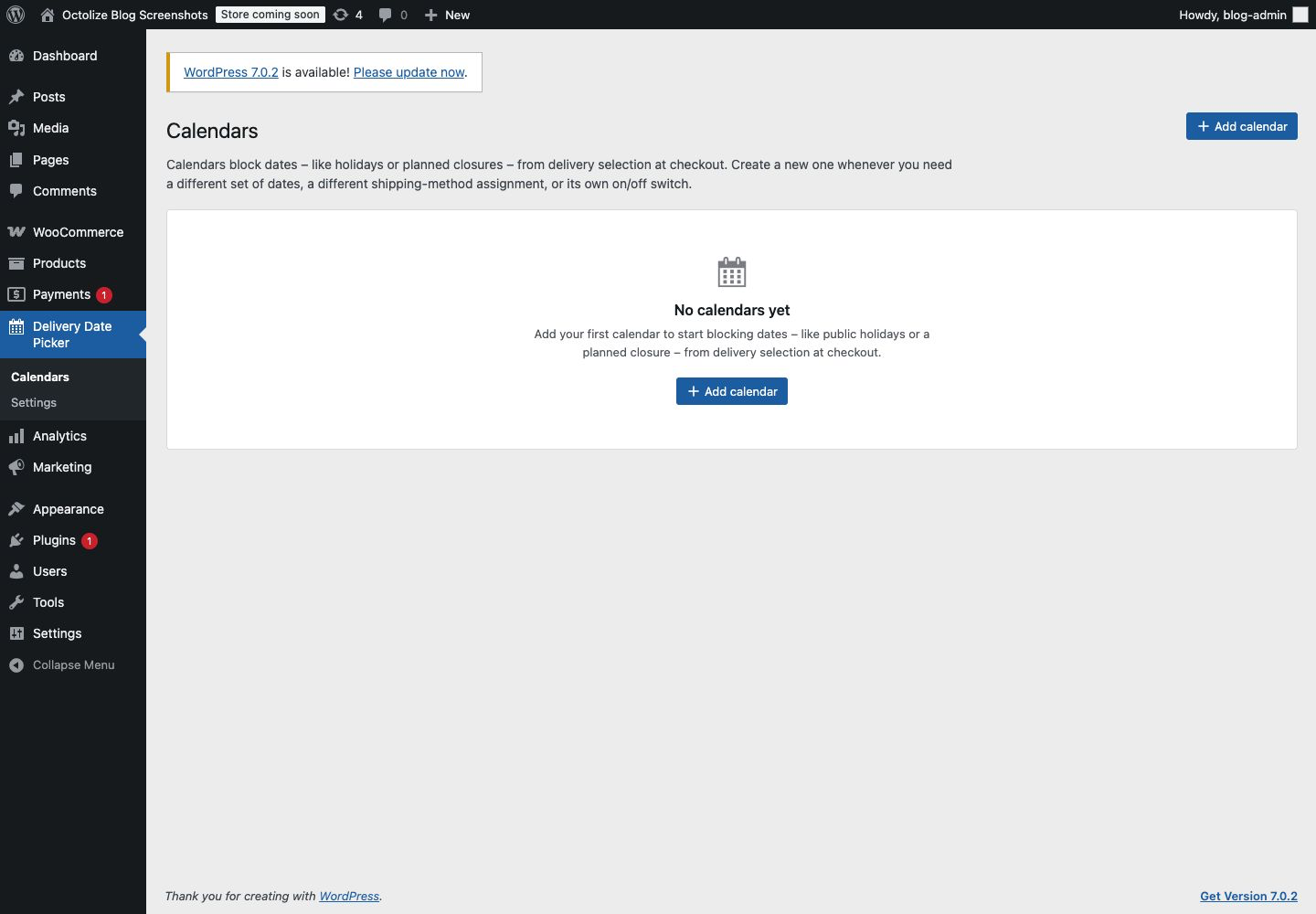Open Delivery Date Picker Settings submenu
Screen dimensions: 1316x914
(x=34, y=402)
